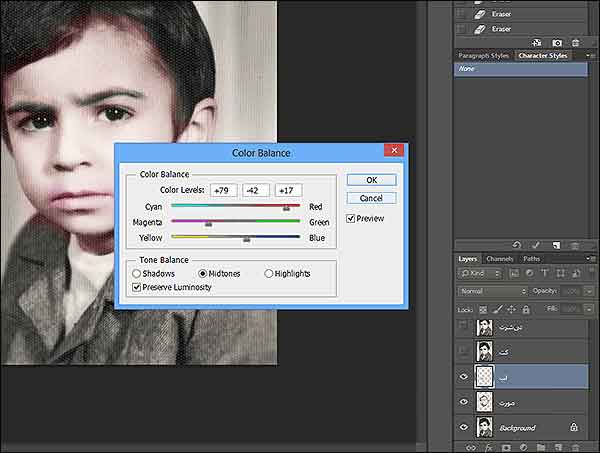
Task: Hide the صورت layer eye icon
Action: point(464,402)
